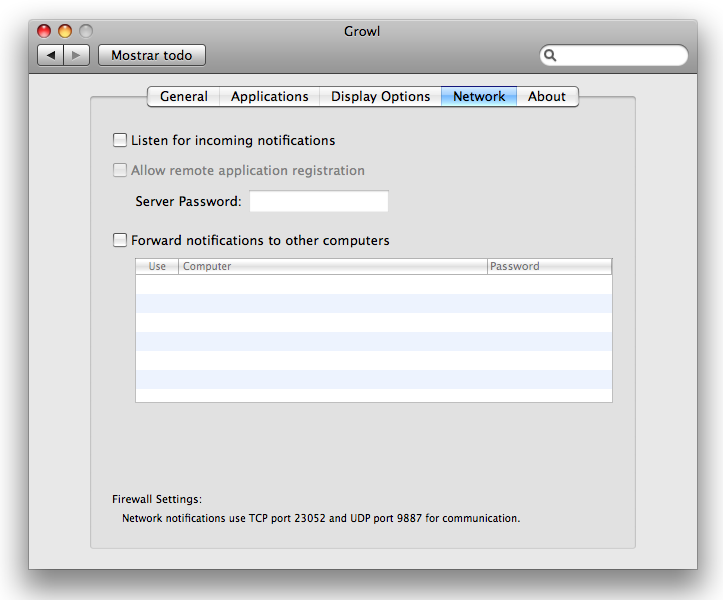Enable Listen for incoming notifications
723x600 pixels.
click(x=120, y=140)
